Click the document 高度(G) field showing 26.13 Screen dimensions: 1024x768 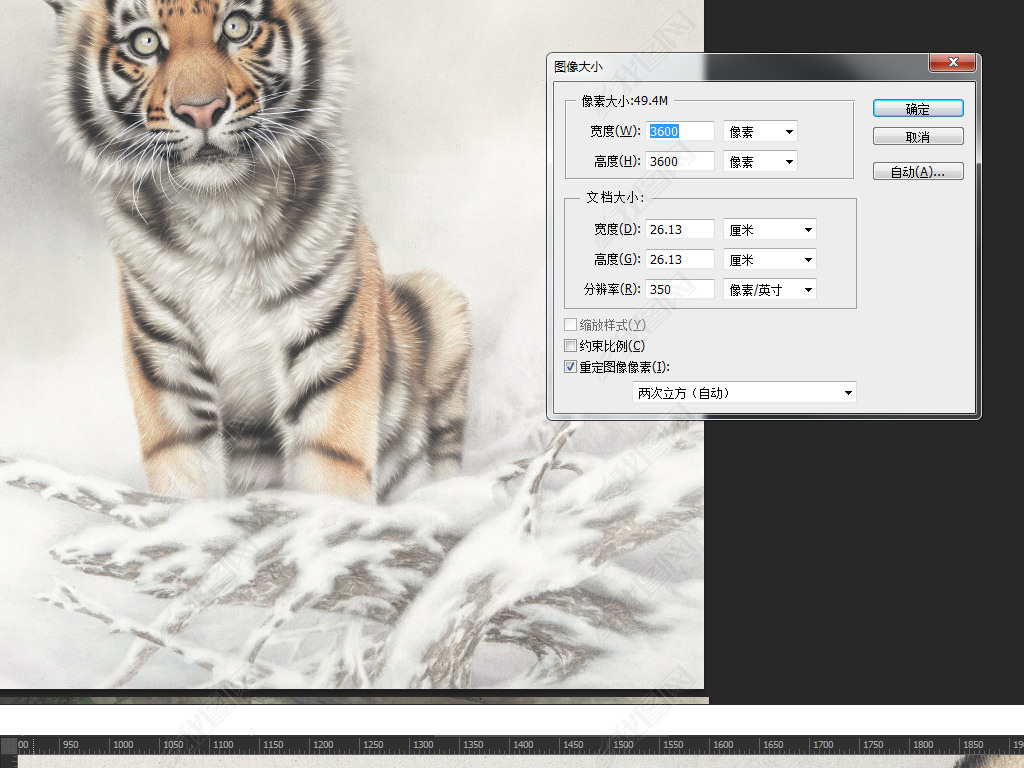tap(680, 259)
